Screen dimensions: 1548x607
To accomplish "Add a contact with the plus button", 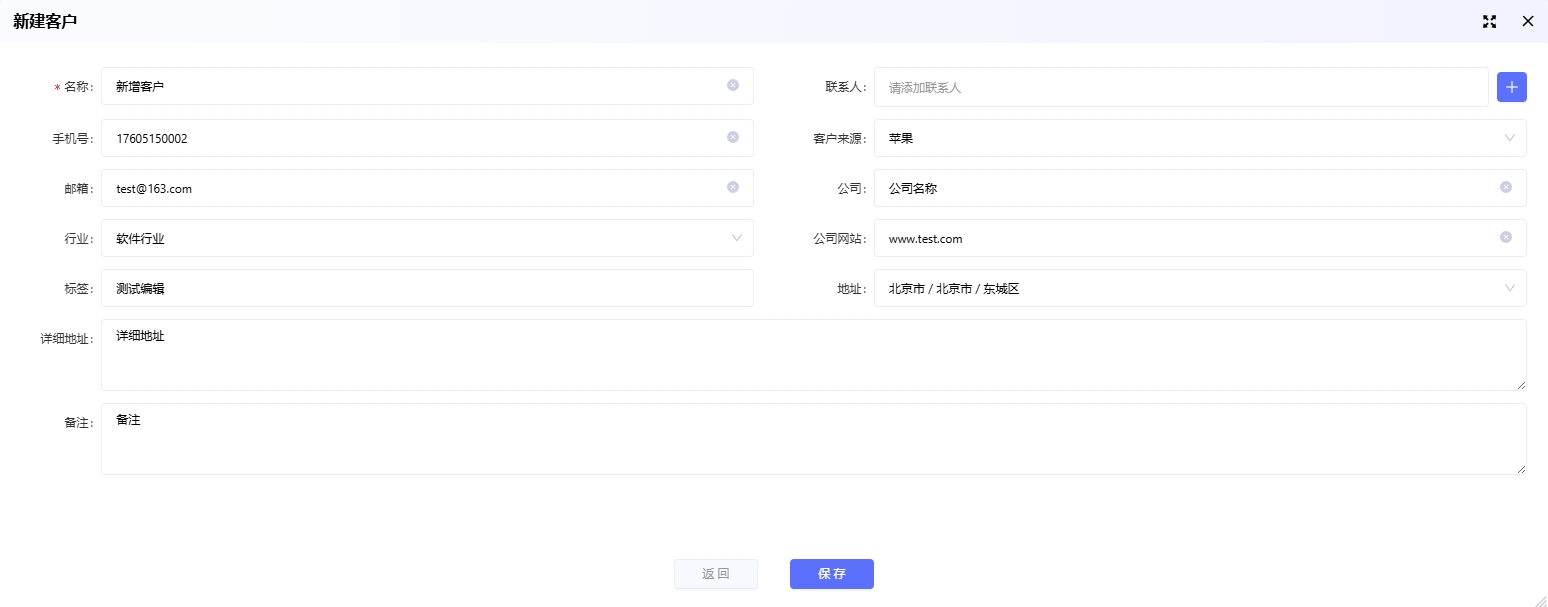I will point(1511,87).
